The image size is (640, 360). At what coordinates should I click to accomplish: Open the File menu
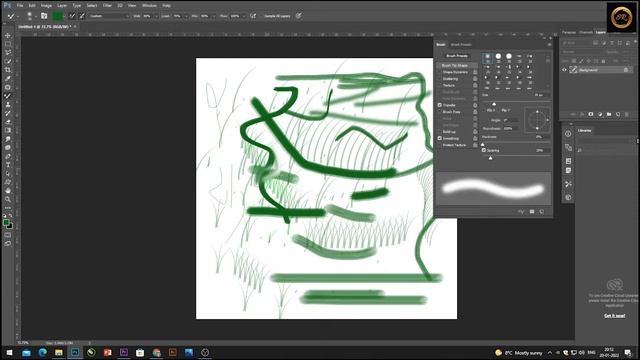point(20,6)
